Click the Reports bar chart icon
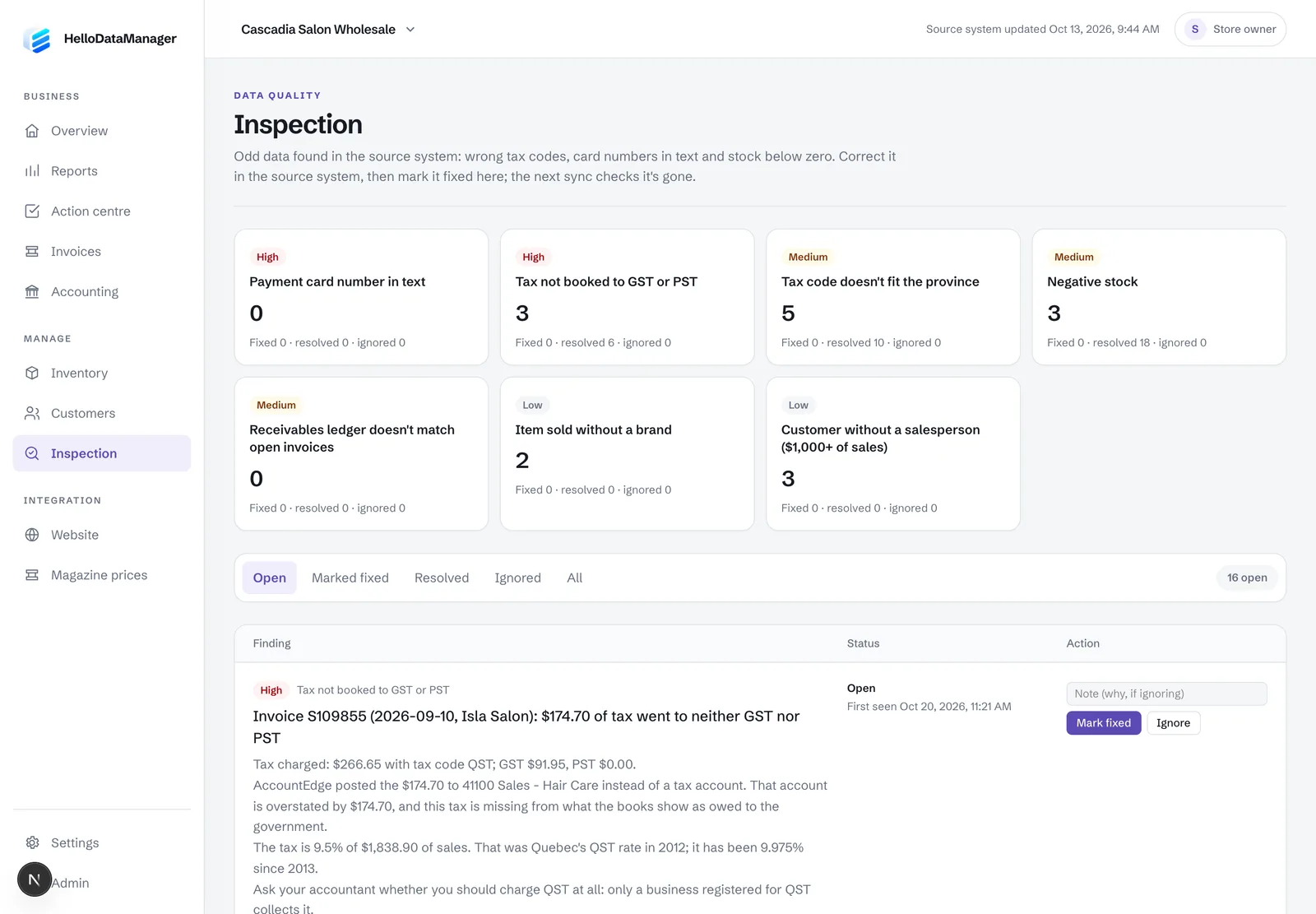 tap(32, 171)
